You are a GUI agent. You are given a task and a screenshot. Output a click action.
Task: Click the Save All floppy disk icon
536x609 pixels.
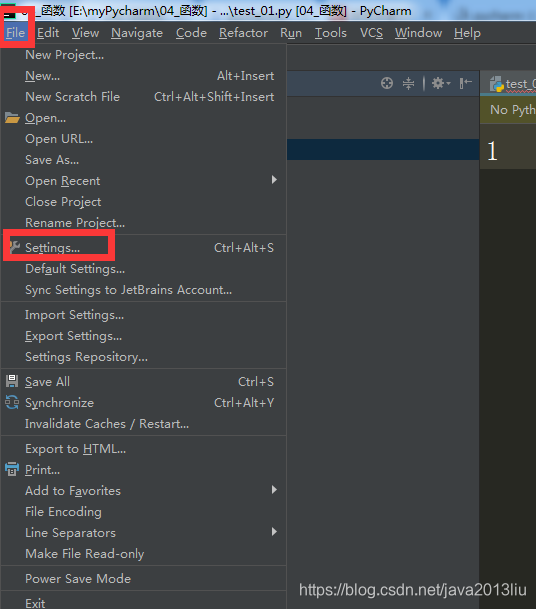[12, 381]
